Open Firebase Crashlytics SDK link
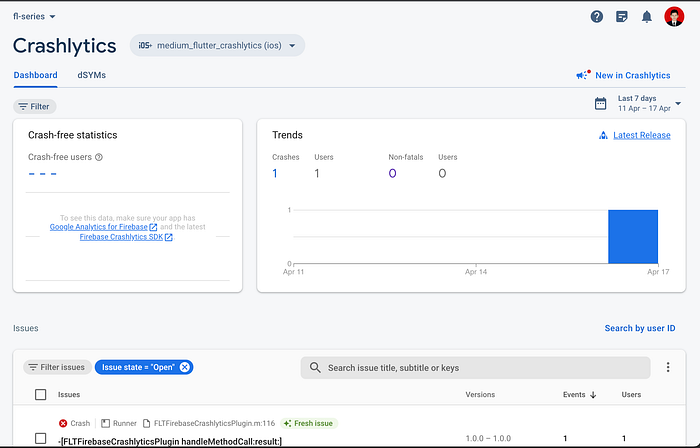 coord(126,237)
